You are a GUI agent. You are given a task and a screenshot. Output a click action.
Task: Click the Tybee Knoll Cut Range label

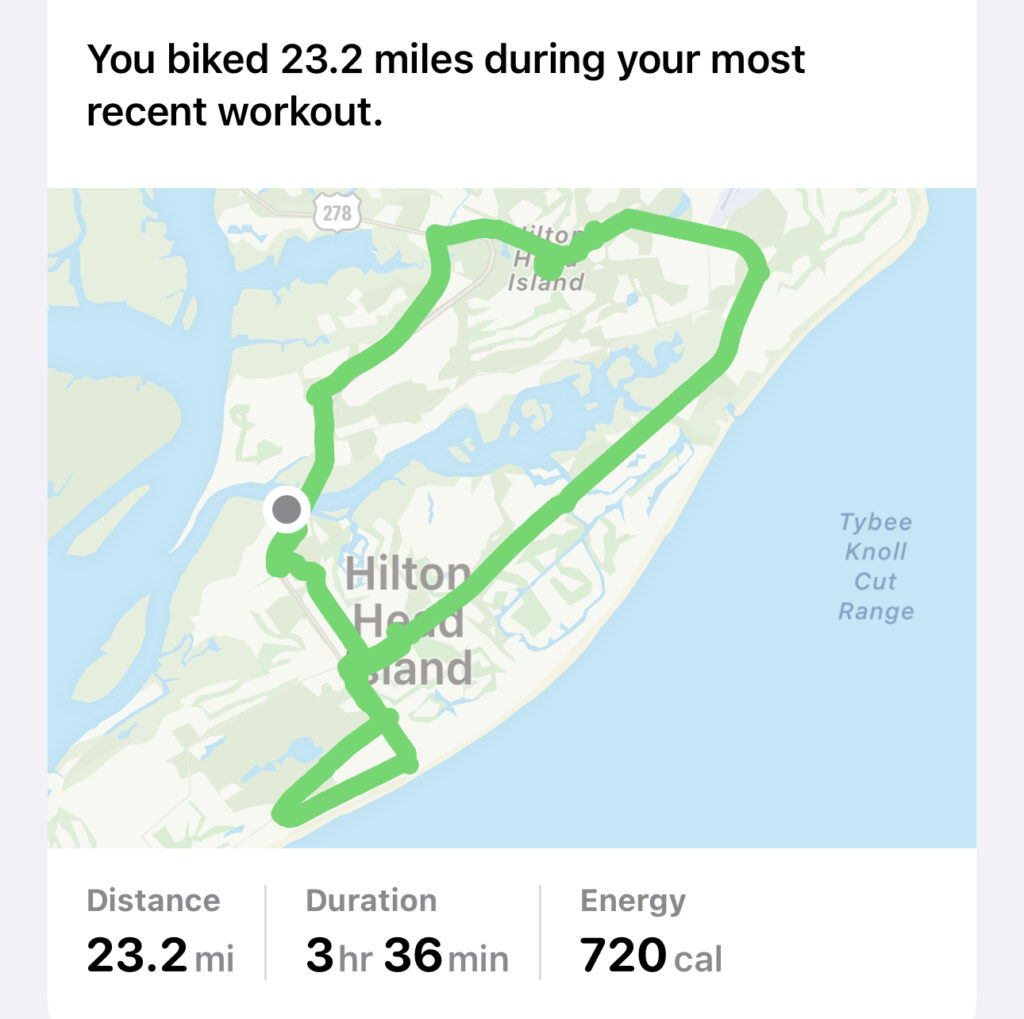pos(876,566)
